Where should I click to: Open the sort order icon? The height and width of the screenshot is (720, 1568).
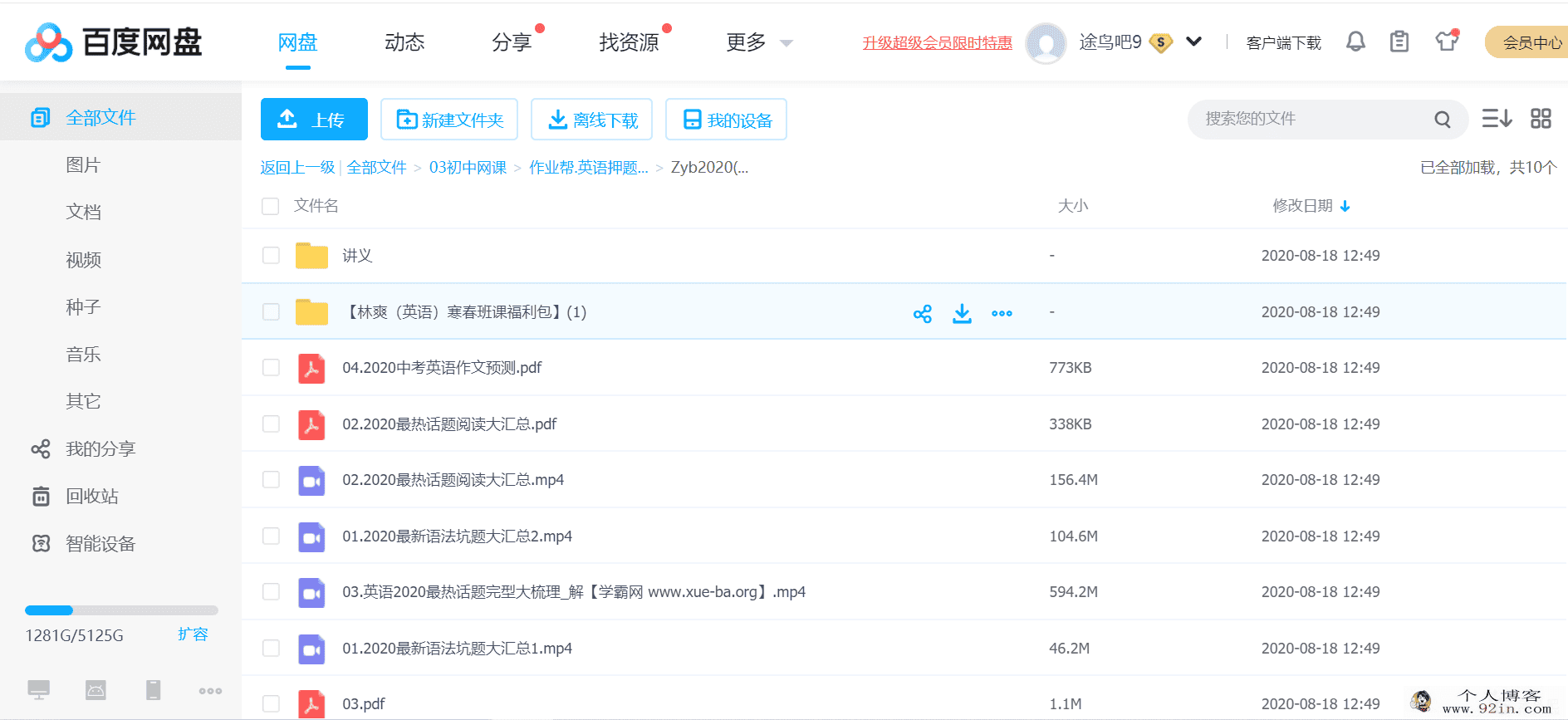click(1497, 119)
